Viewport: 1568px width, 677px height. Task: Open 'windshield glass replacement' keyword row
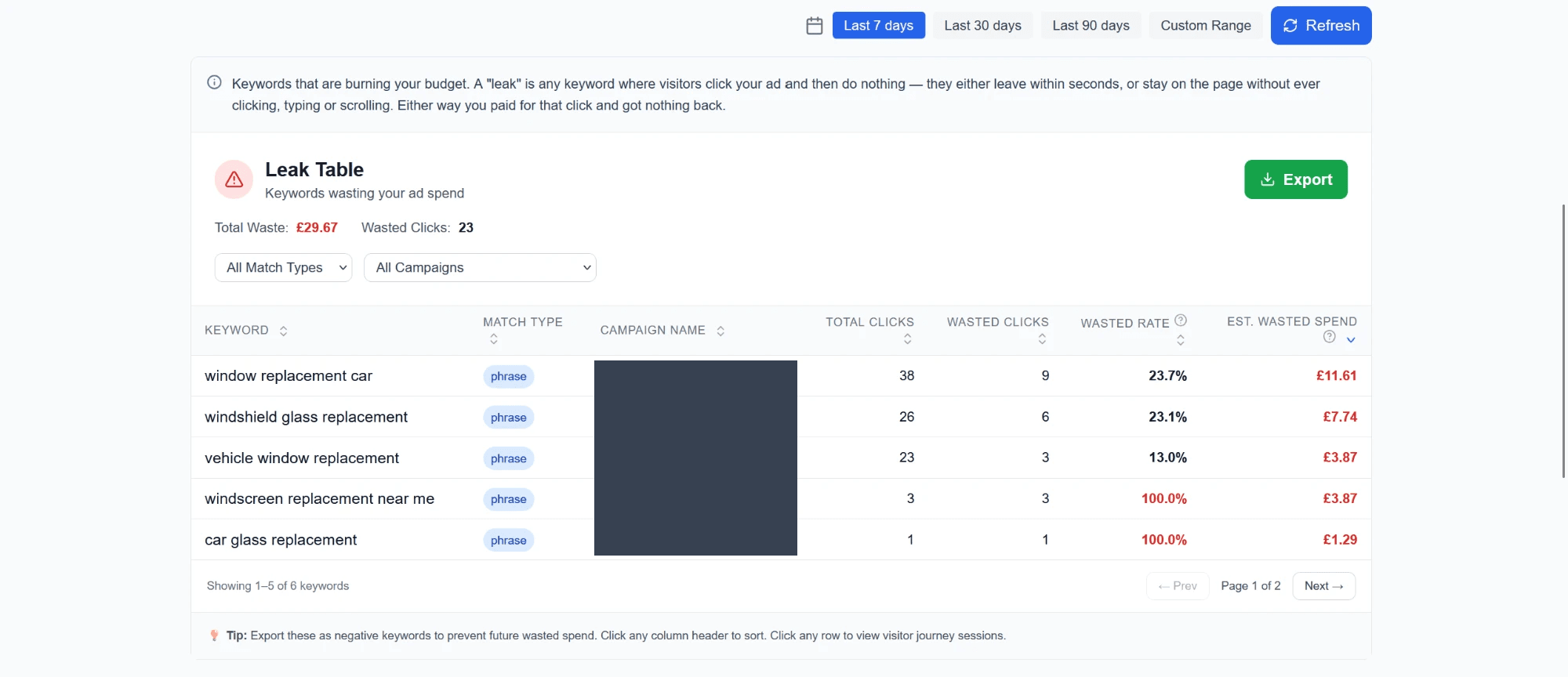[781, 417]
